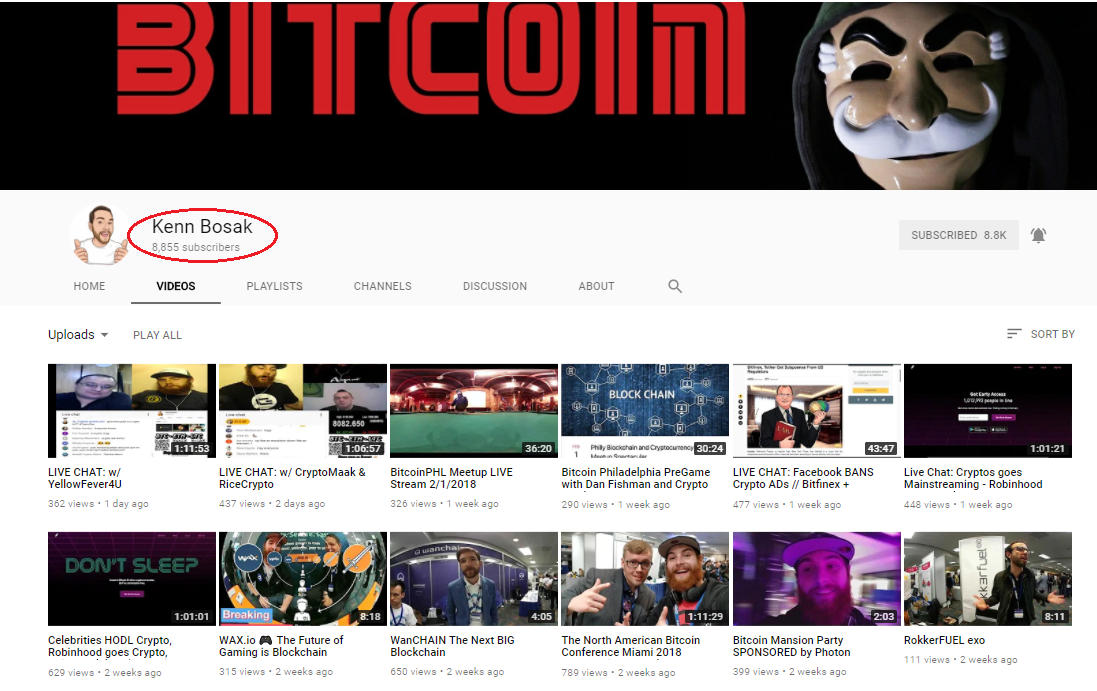1097x691 pixels.
Task: Click Kenn Bosak's channel avatar
Action: click(101, 235)
